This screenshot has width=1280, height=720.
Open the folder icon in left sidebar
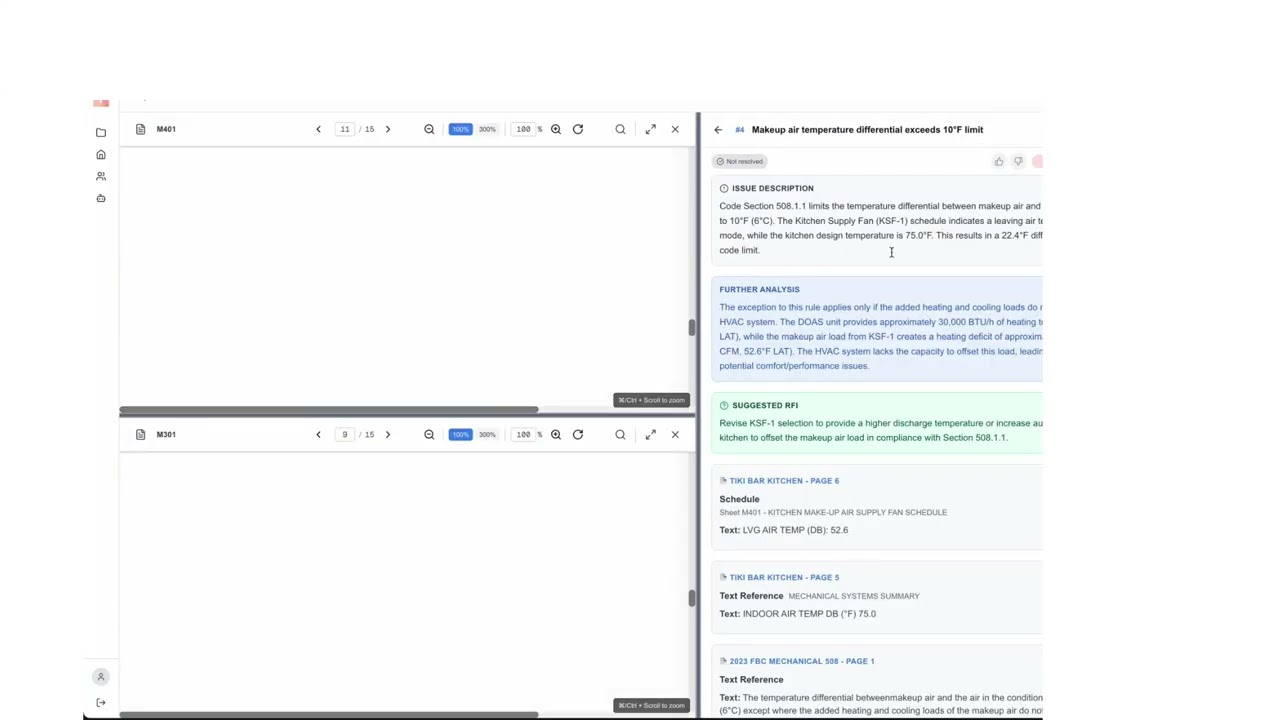pyautogui.click(x=101, y=132)
